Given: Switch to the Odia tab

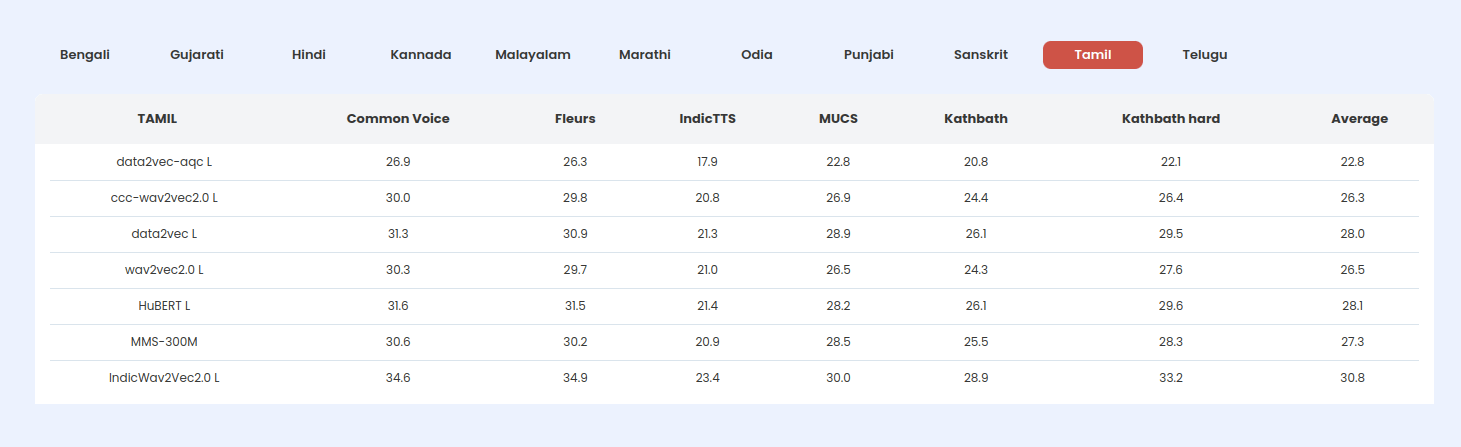Looking at the screenshot, I should [757, 55].
